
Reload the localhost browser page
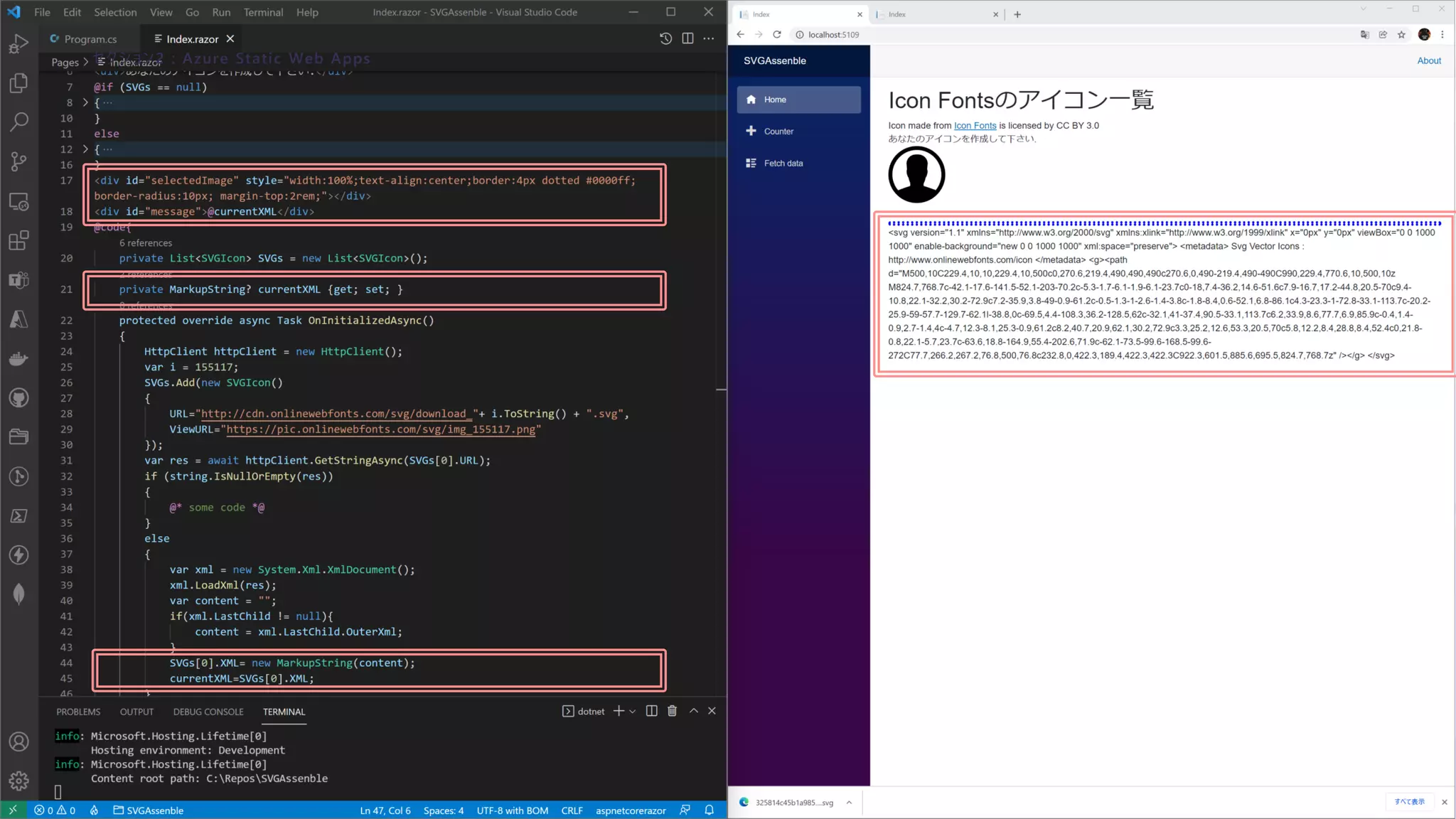tap(777, 34)
